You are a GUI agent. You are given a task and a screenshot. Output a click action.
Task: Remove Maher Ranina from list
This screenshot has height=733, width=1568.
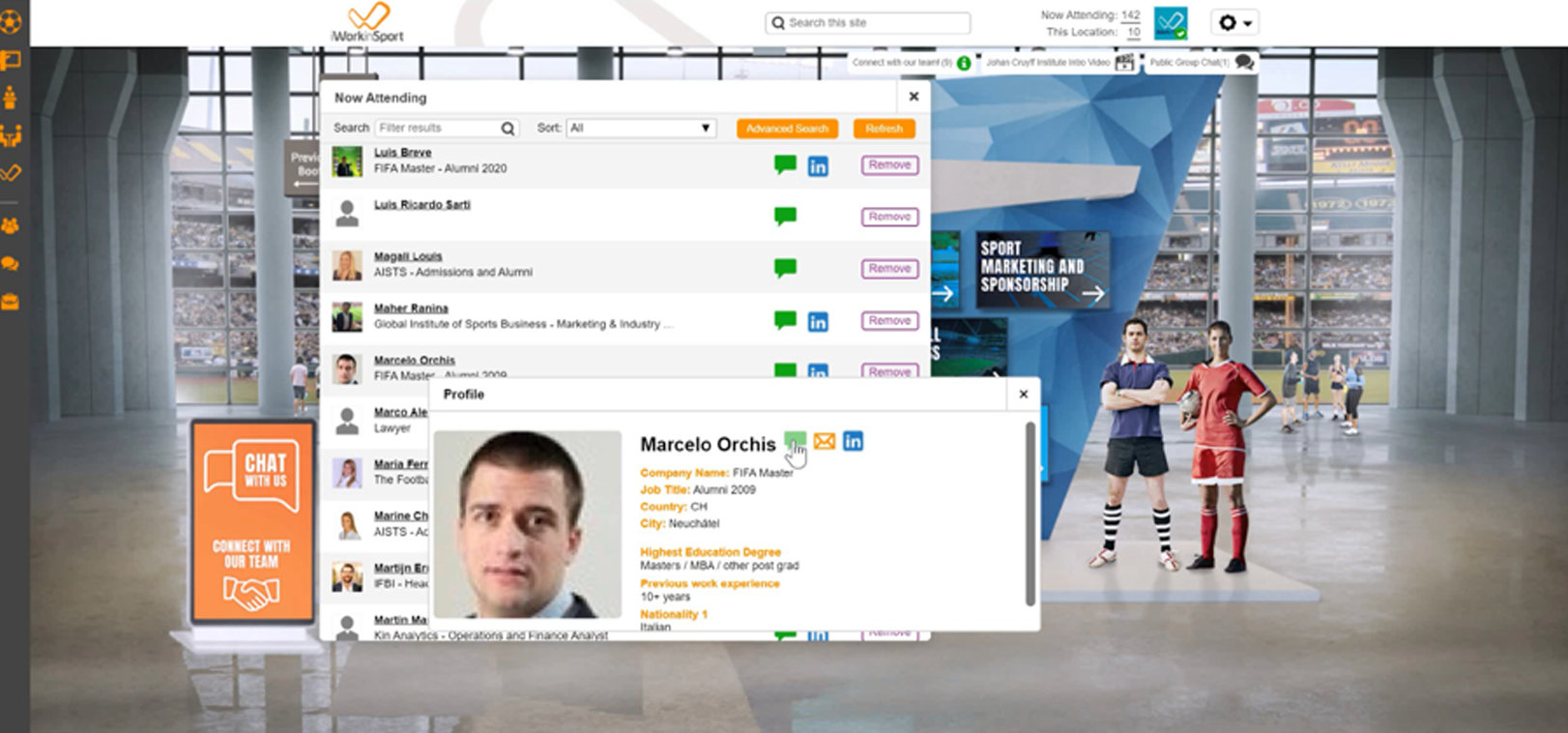tap(889, 320)
